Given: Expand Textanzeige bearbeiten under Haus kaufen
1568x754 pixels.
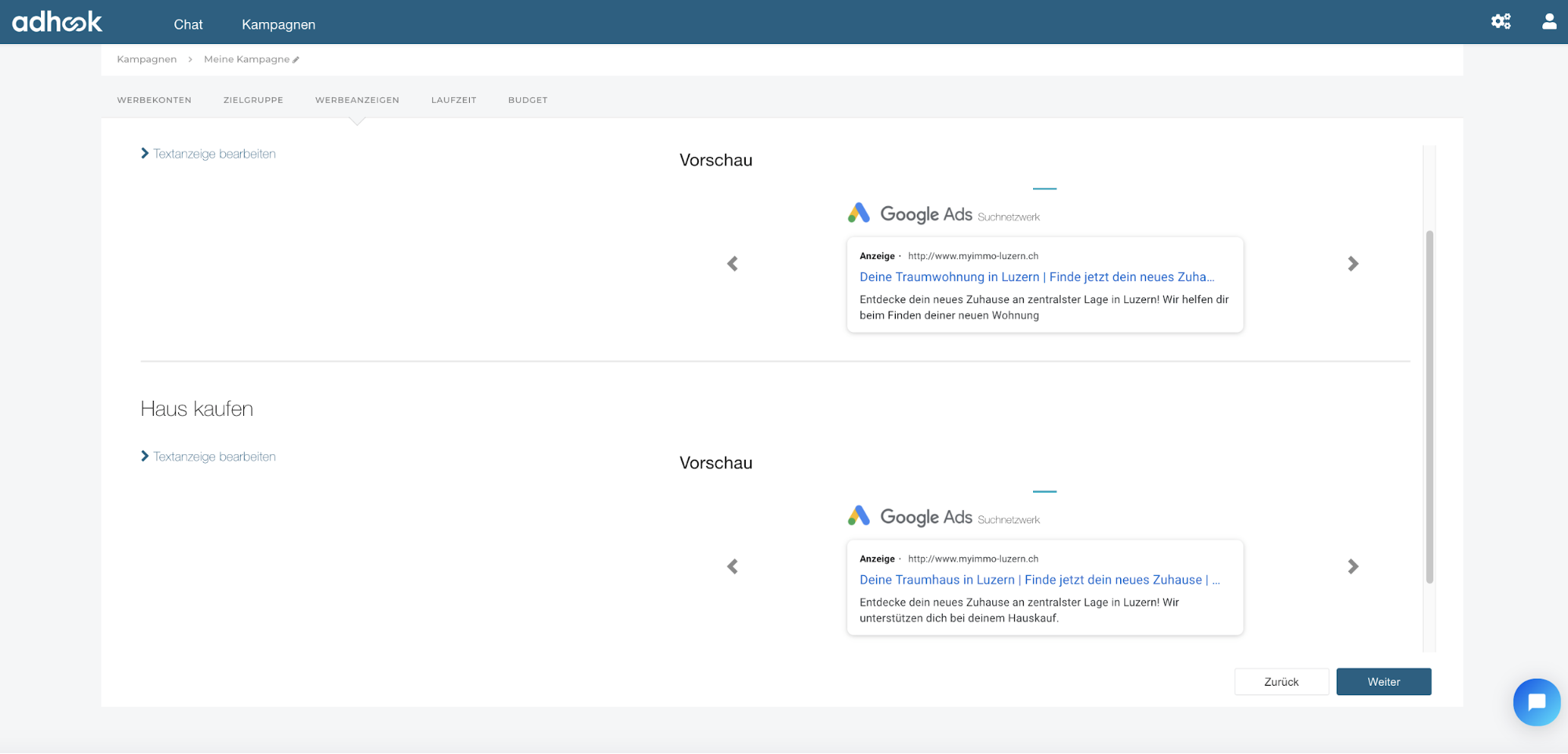Looking at the screenshot, I should tap(208, 457).
